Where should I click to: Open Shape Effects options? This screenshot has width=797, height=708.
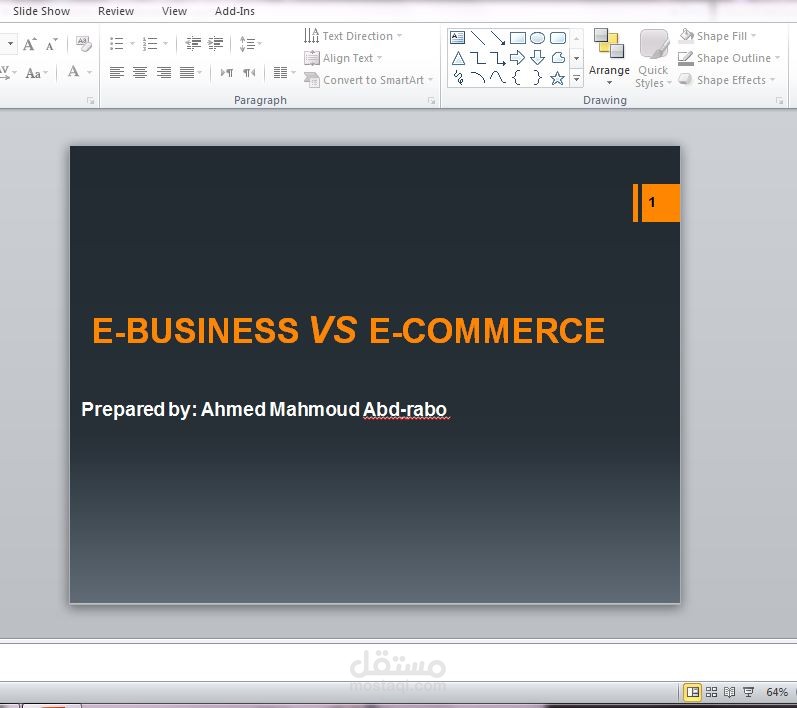(x=727, y=80)
